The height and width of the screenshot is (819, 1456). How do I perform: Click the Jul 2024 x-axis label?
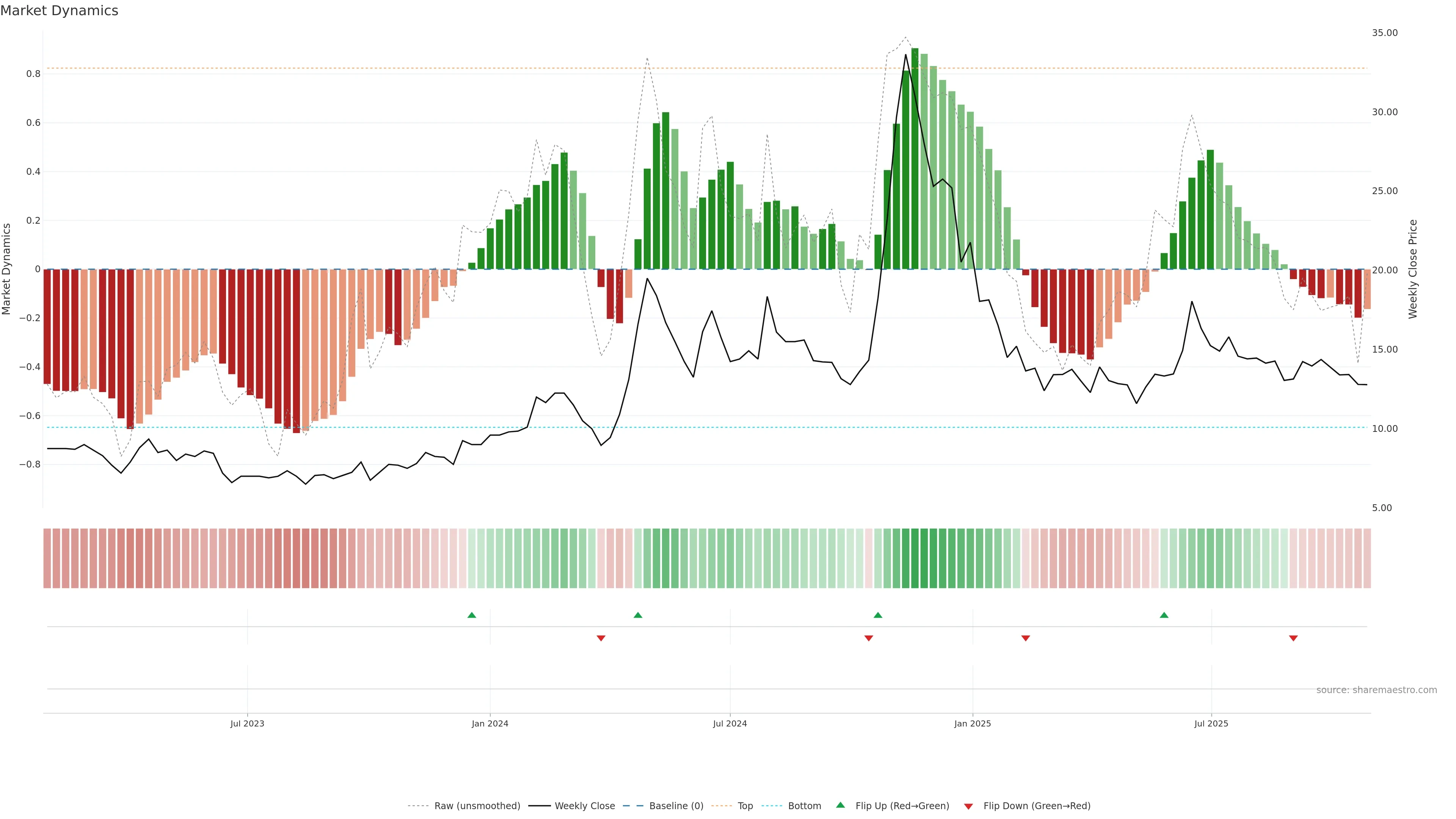tap(730, 723)
